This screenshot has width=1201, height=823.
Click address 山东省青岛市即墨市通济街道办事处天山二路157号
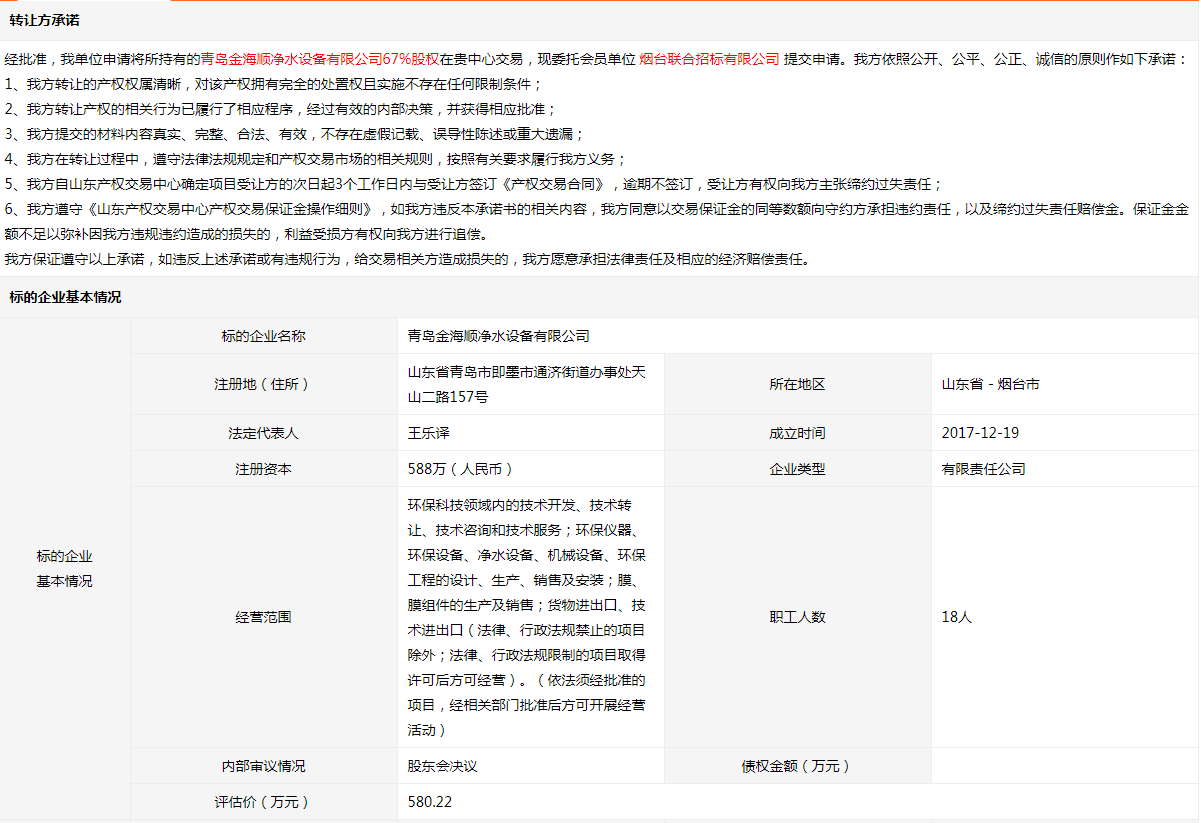click(527, 384)
